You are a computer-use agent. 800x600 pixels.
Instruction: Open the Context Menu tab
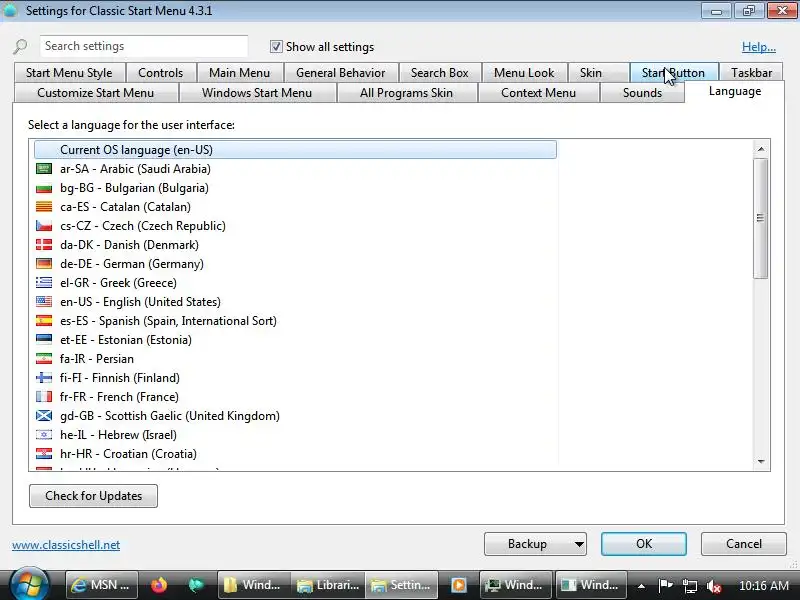(x=538, y=93)
